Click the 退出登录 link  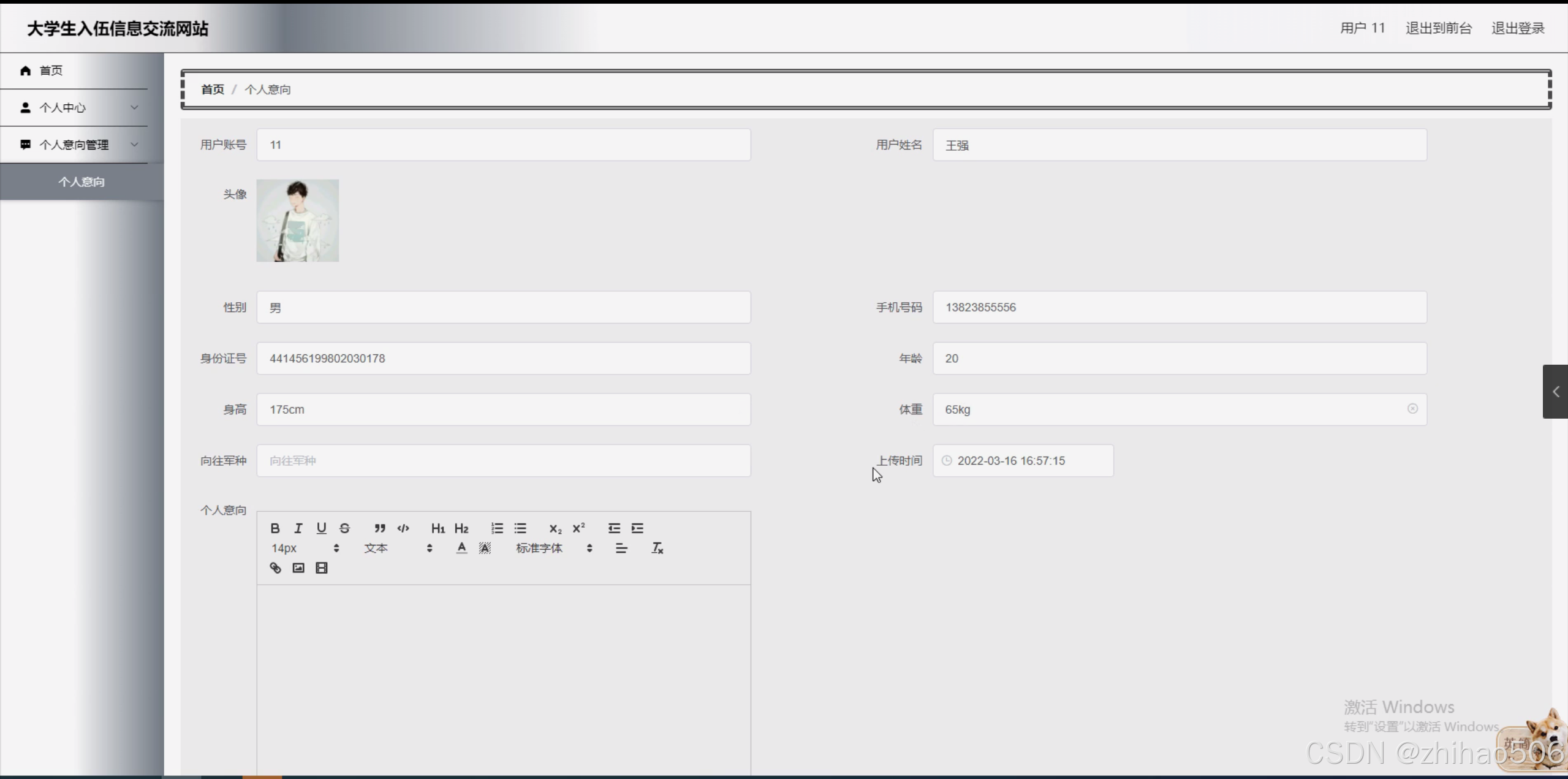[1517, 28]
